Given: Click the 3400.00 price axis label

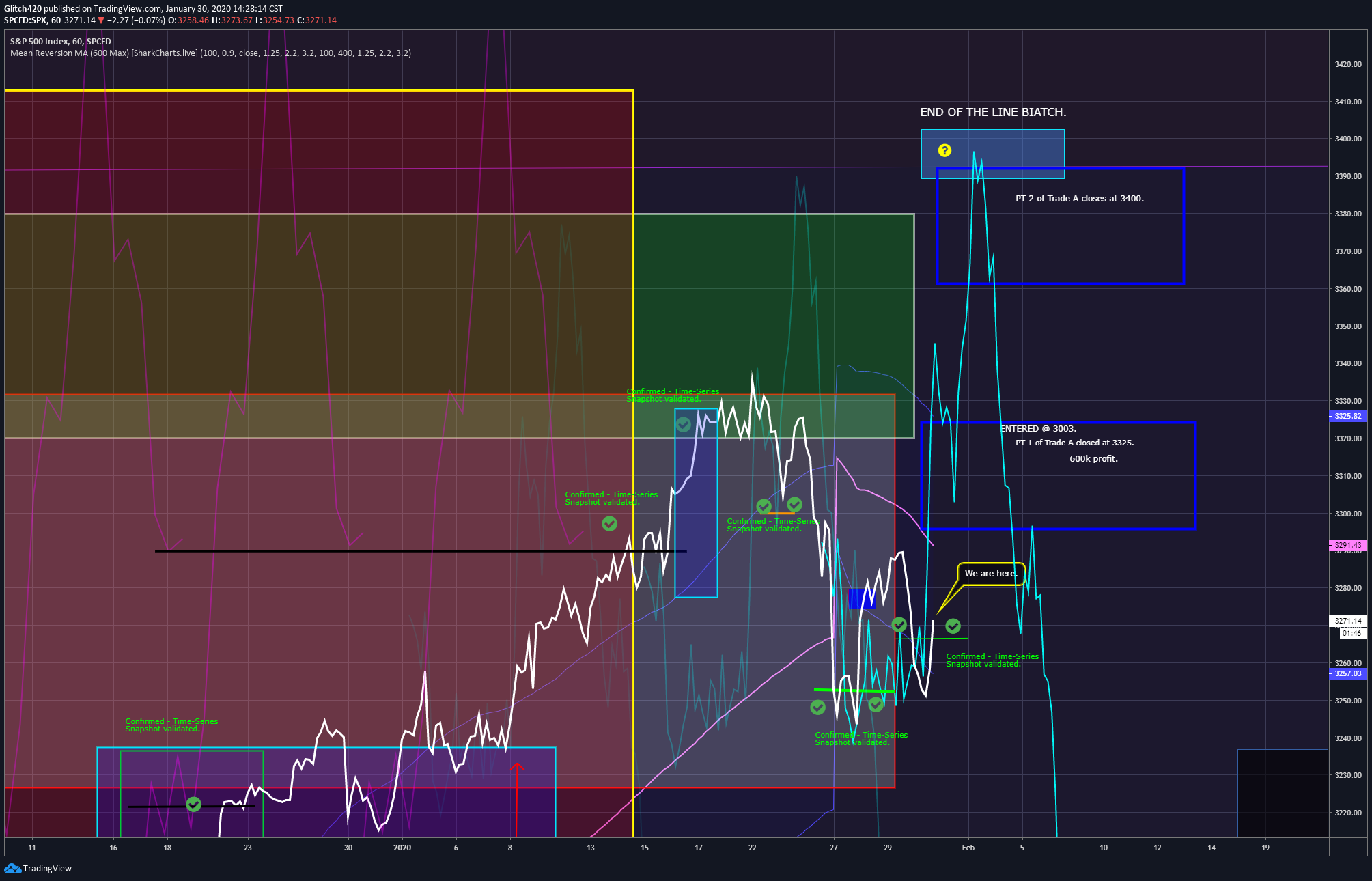Looking at the screenshot, I should [x=1348, y=139].
